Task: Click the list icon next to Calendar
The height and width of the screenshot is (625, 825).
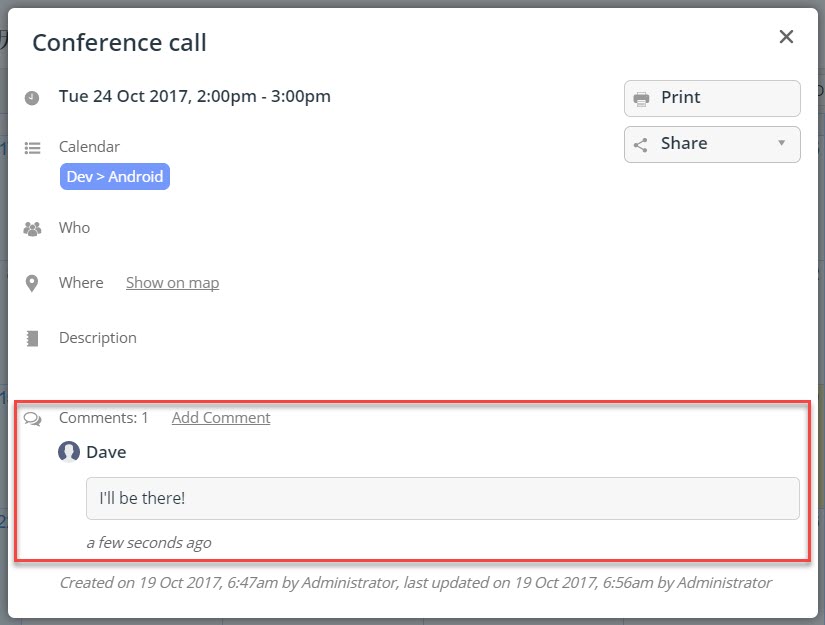Action: coord(32,148)
